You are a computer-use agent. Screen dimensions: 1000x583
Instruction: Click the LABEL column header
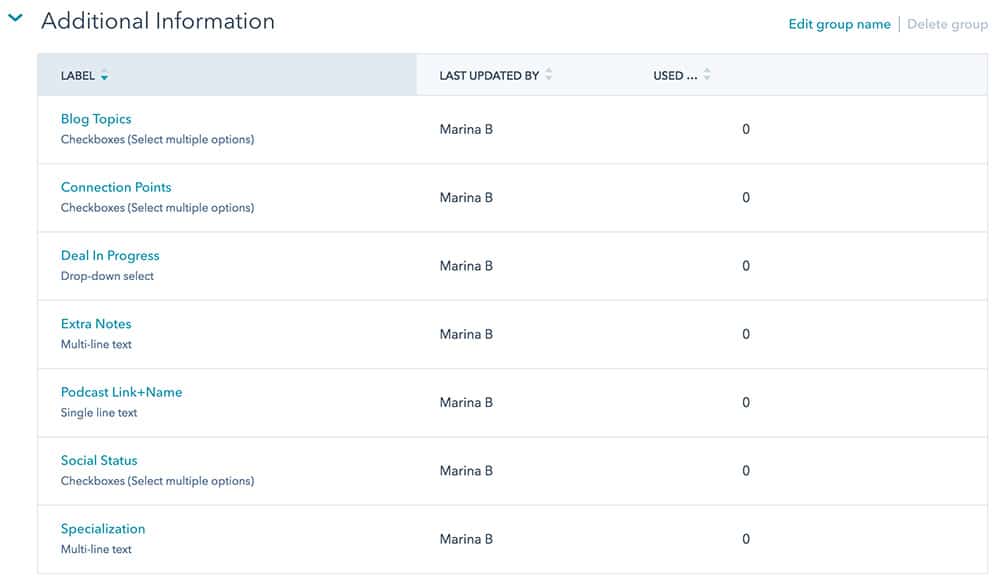pyautogui.click(x=79, y=75)
